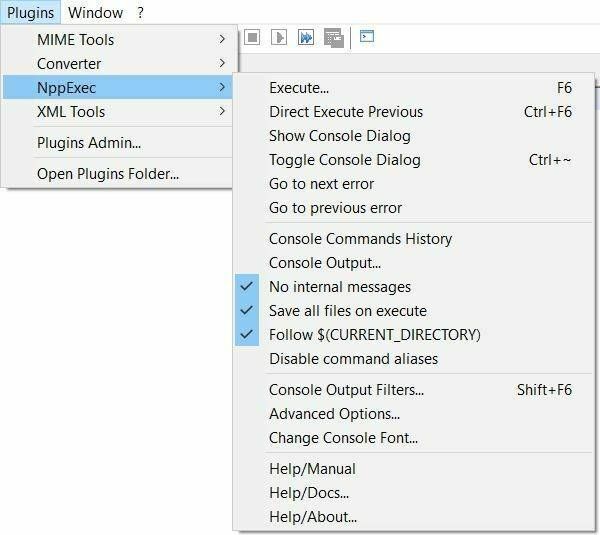Click the save recorded macro icon

334,38
